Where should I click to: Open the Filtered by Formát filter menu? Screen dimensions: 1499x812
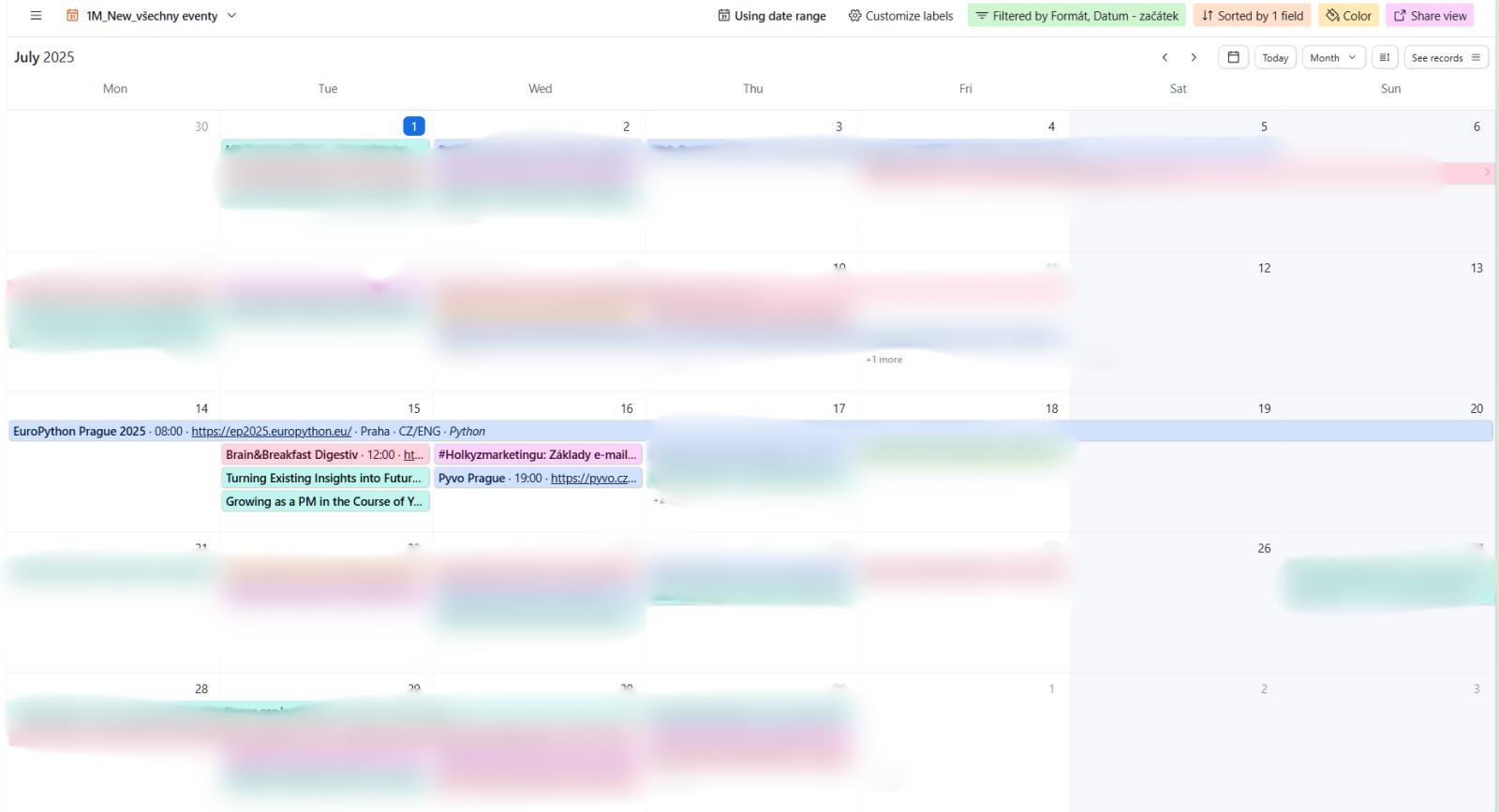coord(1076,16)
